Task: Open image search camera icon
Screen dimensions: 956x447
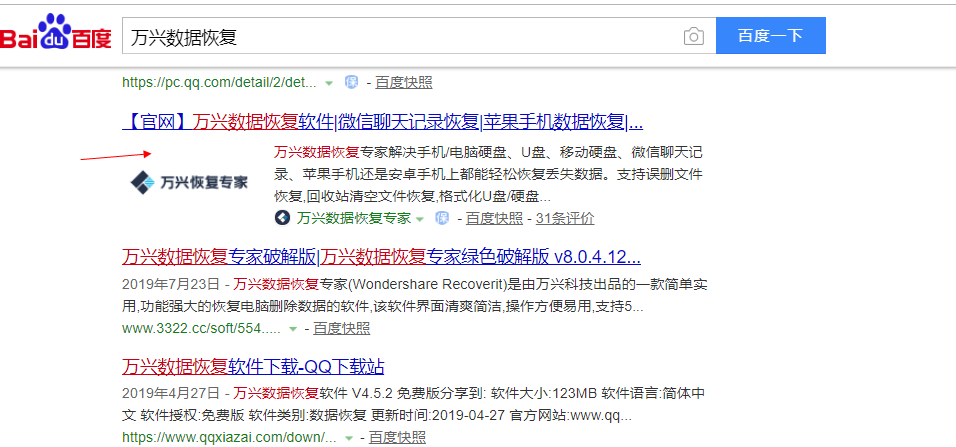Action: 693,36
